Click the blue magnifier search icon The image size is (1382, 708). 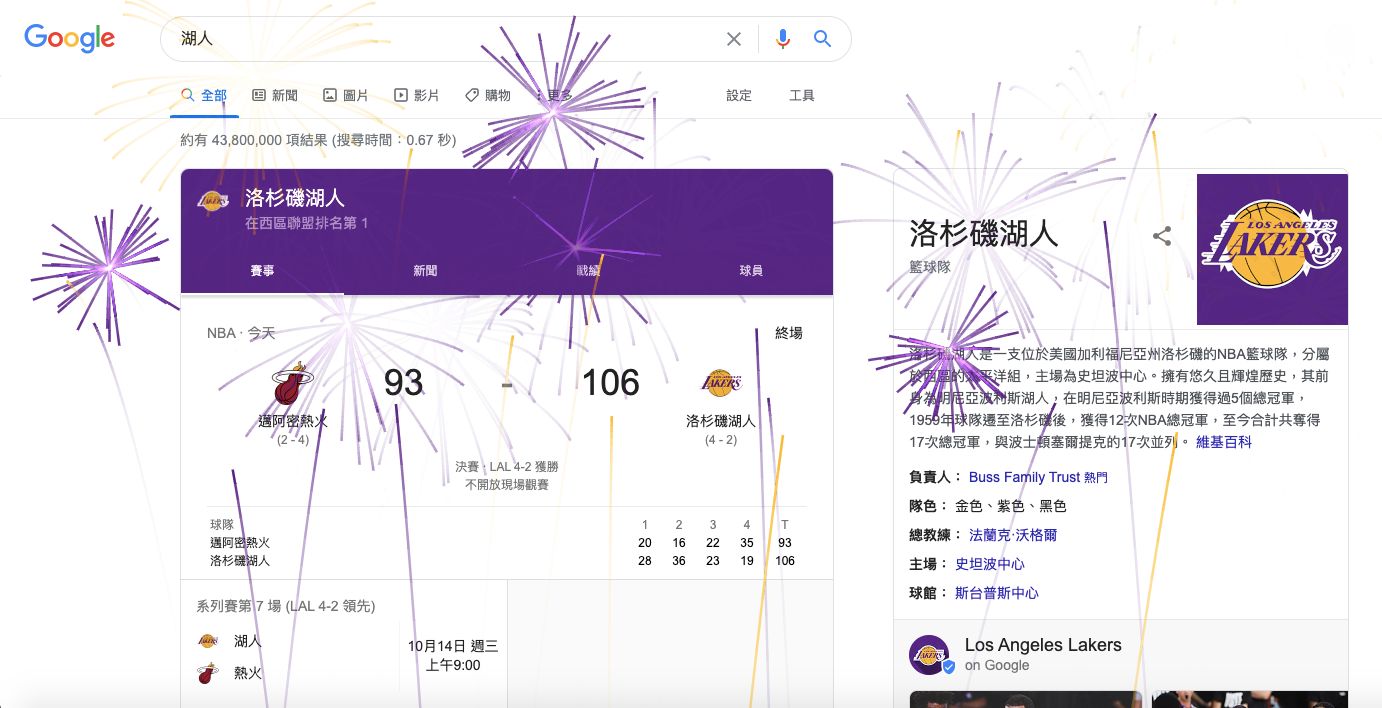coord(822,39)
